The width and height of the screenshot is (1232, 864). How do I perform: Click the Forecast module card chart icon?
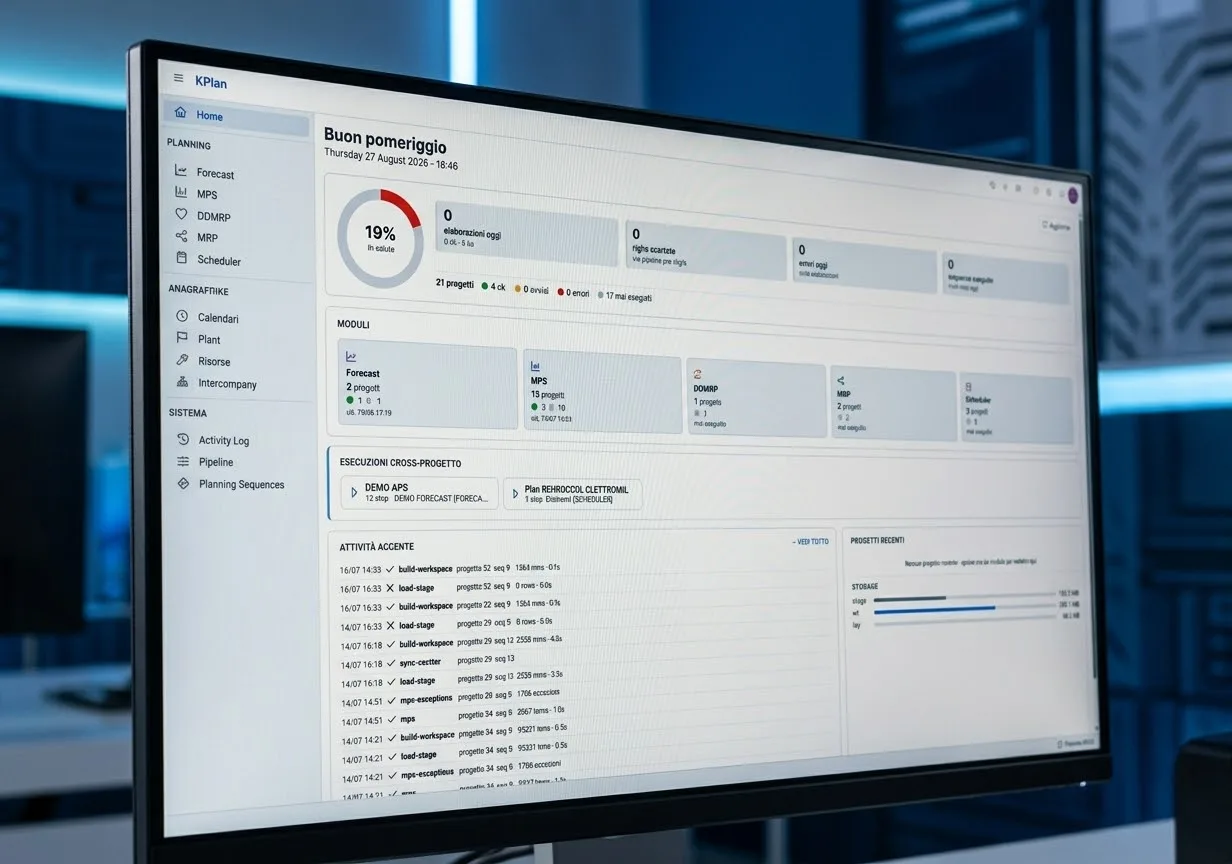(x=352, y=357)
